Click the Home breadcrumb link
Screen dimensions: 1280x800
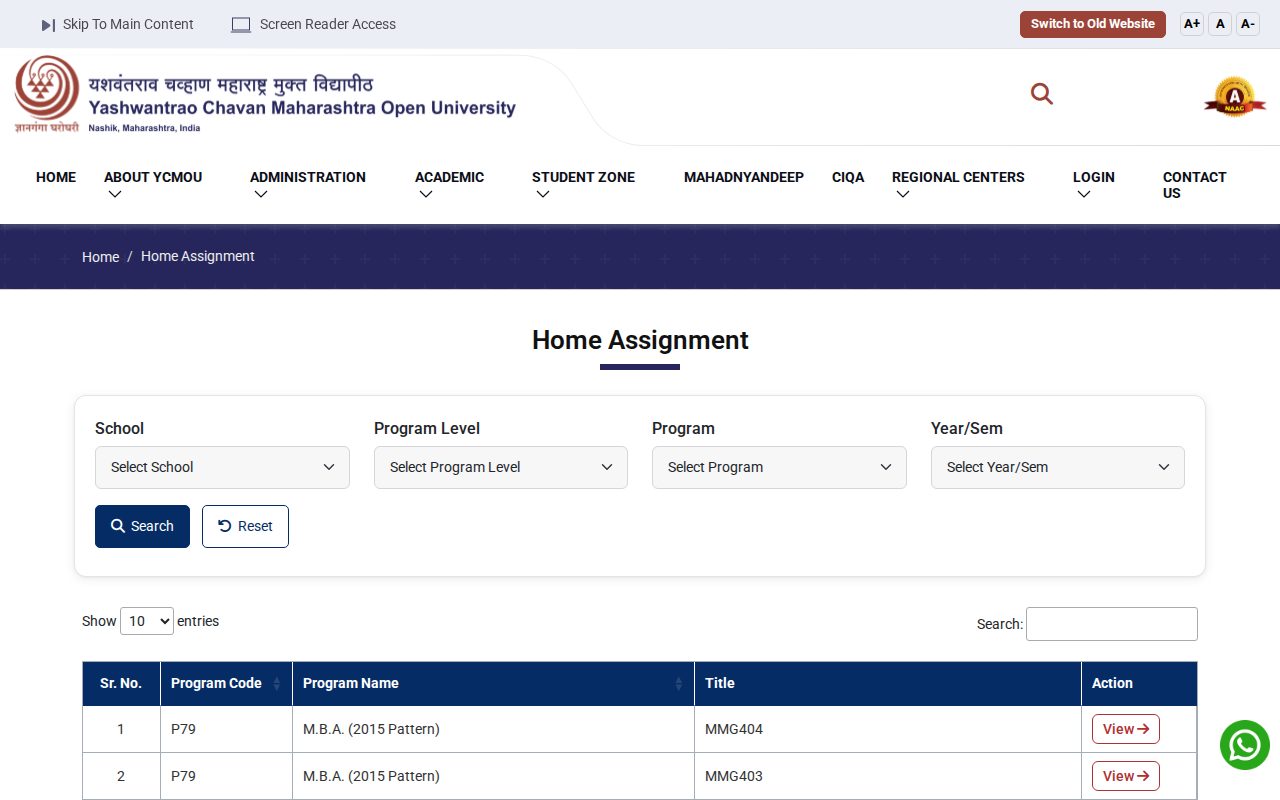[x=100, y=257]
